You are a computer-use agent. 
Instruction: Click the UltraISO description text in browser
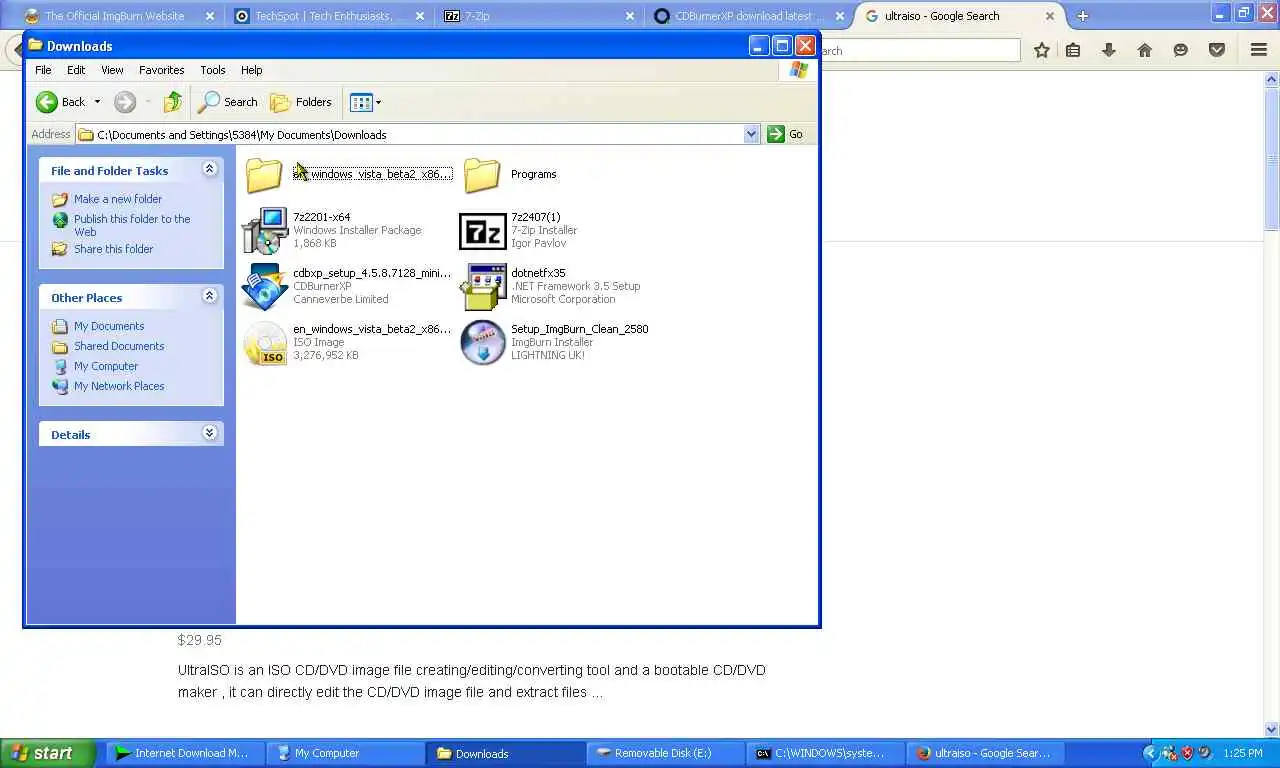[x=472, y=681]
